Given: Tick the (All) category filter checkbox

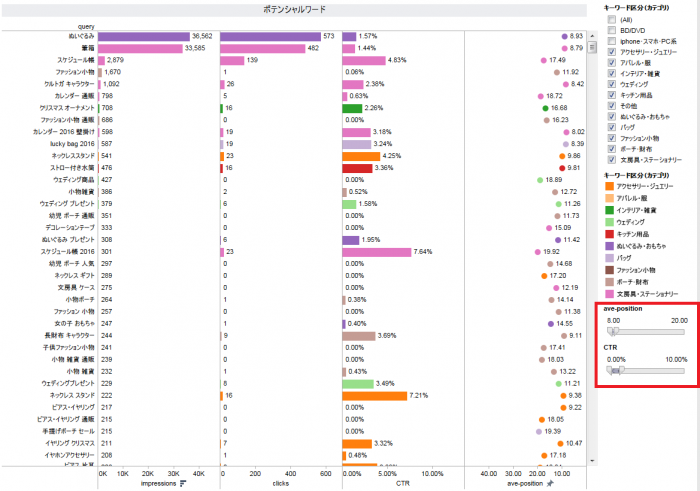Looking at the screenshot, I should pyautogui.click(x=612, y=20).
